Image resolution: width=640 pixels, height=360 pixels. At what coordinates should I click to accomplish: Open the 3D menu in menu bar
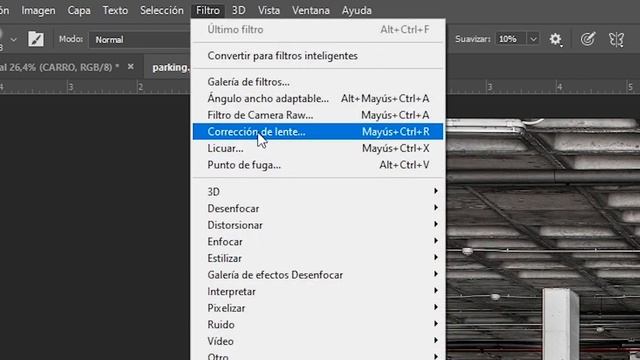point(239,11)
